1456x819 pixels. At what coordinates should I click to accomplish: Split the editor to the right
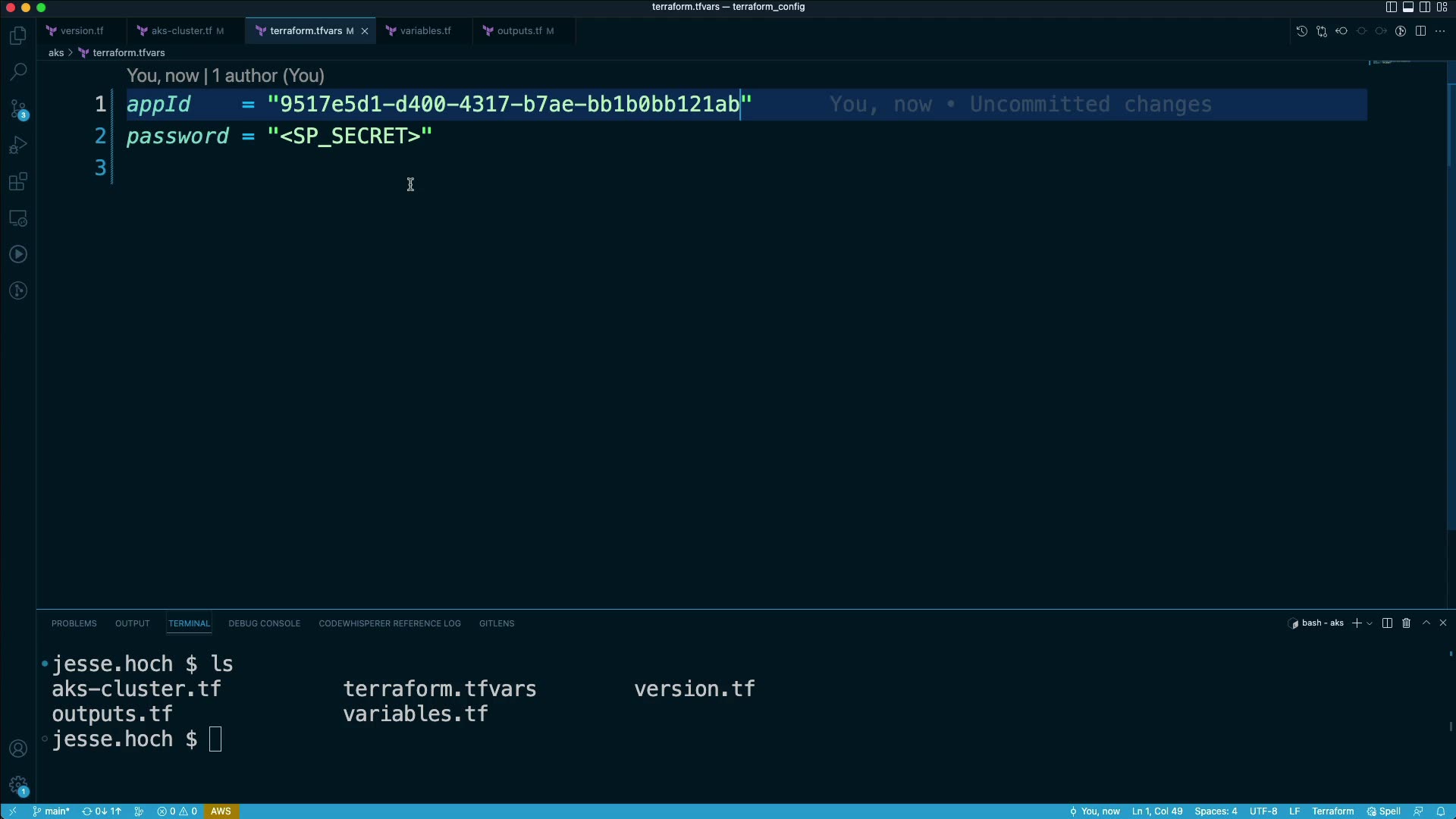coord(1420,31)
